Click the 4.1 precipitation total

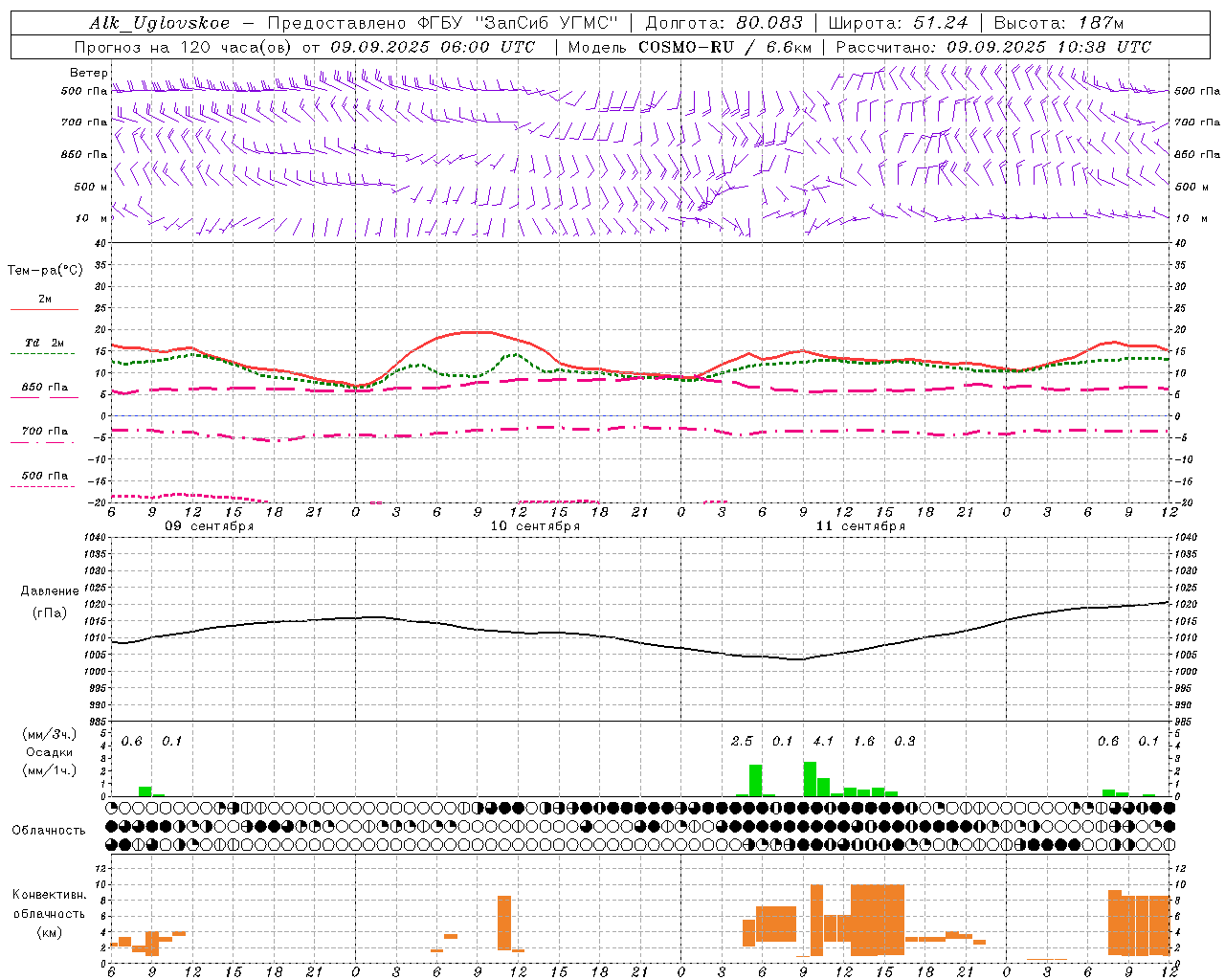click(823, 742)
